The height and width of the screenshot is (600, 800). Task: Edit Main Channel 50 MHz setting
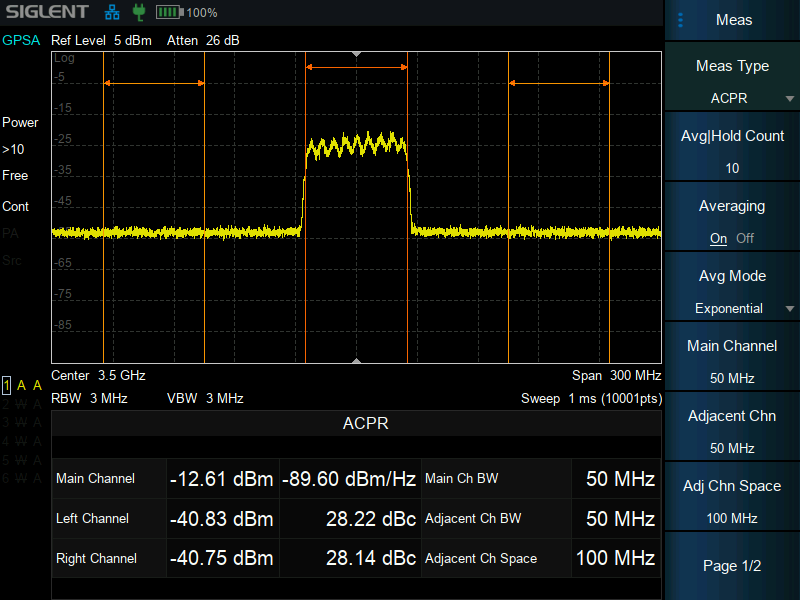pyautogui.click(x=732, y=357)
